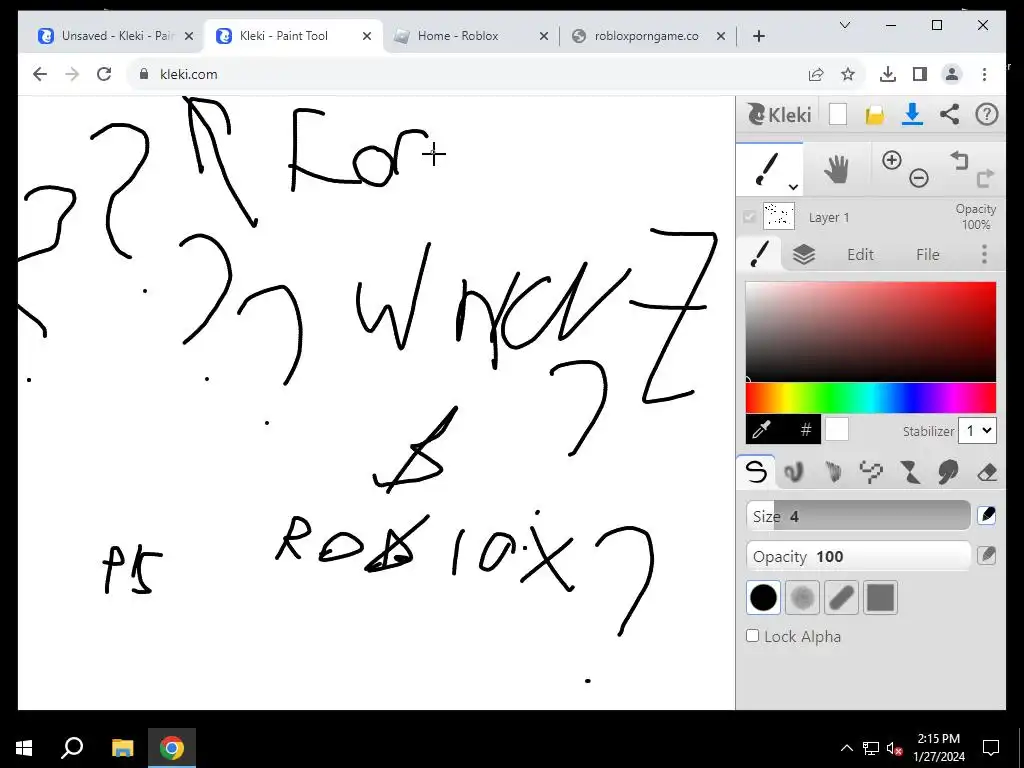
Task: Pick a shade in the red color field
Action: coord(871,332)
